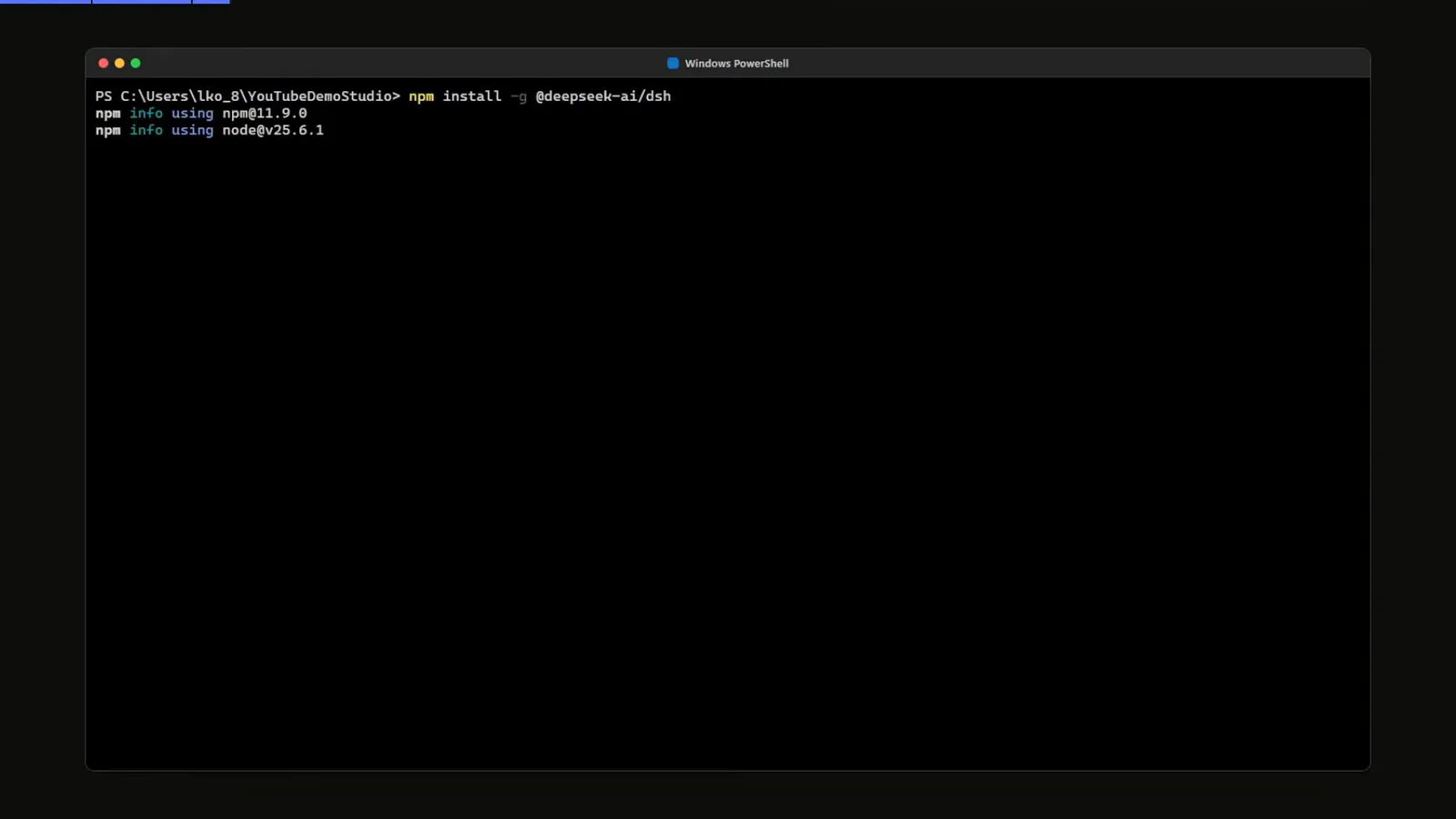Click the prompt path 'C:\Users\lko_8\YouTubeDemoStudio>'

(260, 96)
